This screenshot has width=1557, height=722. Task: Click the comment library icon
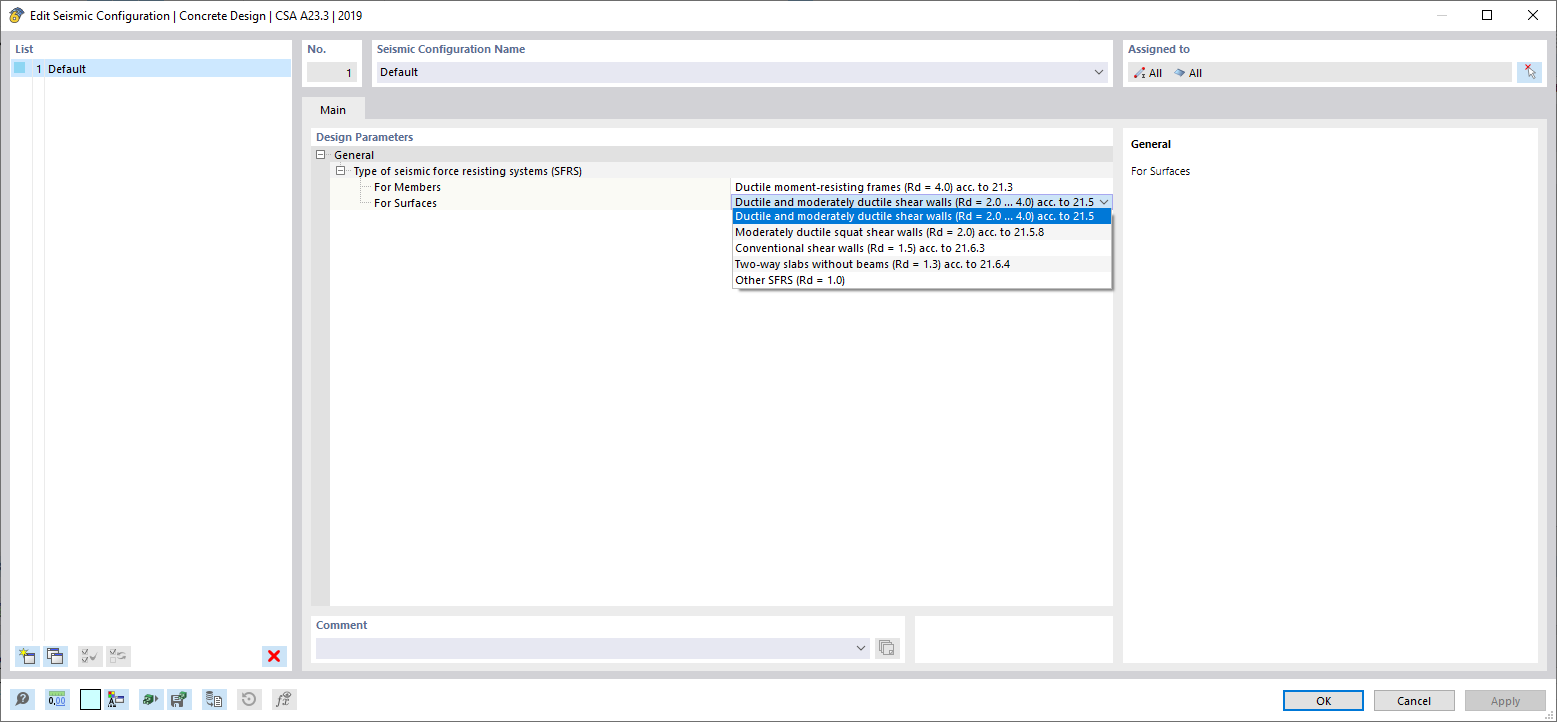pyautogui.click(x=887, y=648)
